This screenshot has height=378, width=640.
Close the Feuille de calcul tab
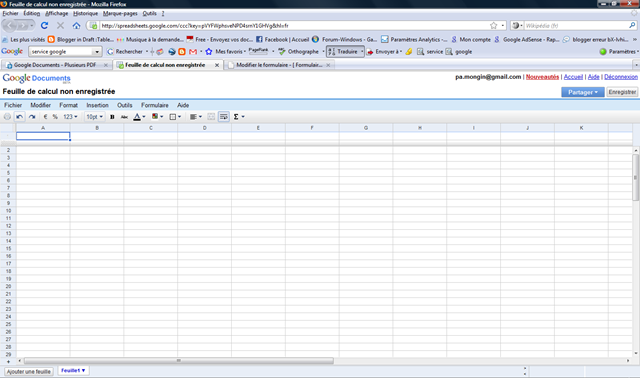217,65
